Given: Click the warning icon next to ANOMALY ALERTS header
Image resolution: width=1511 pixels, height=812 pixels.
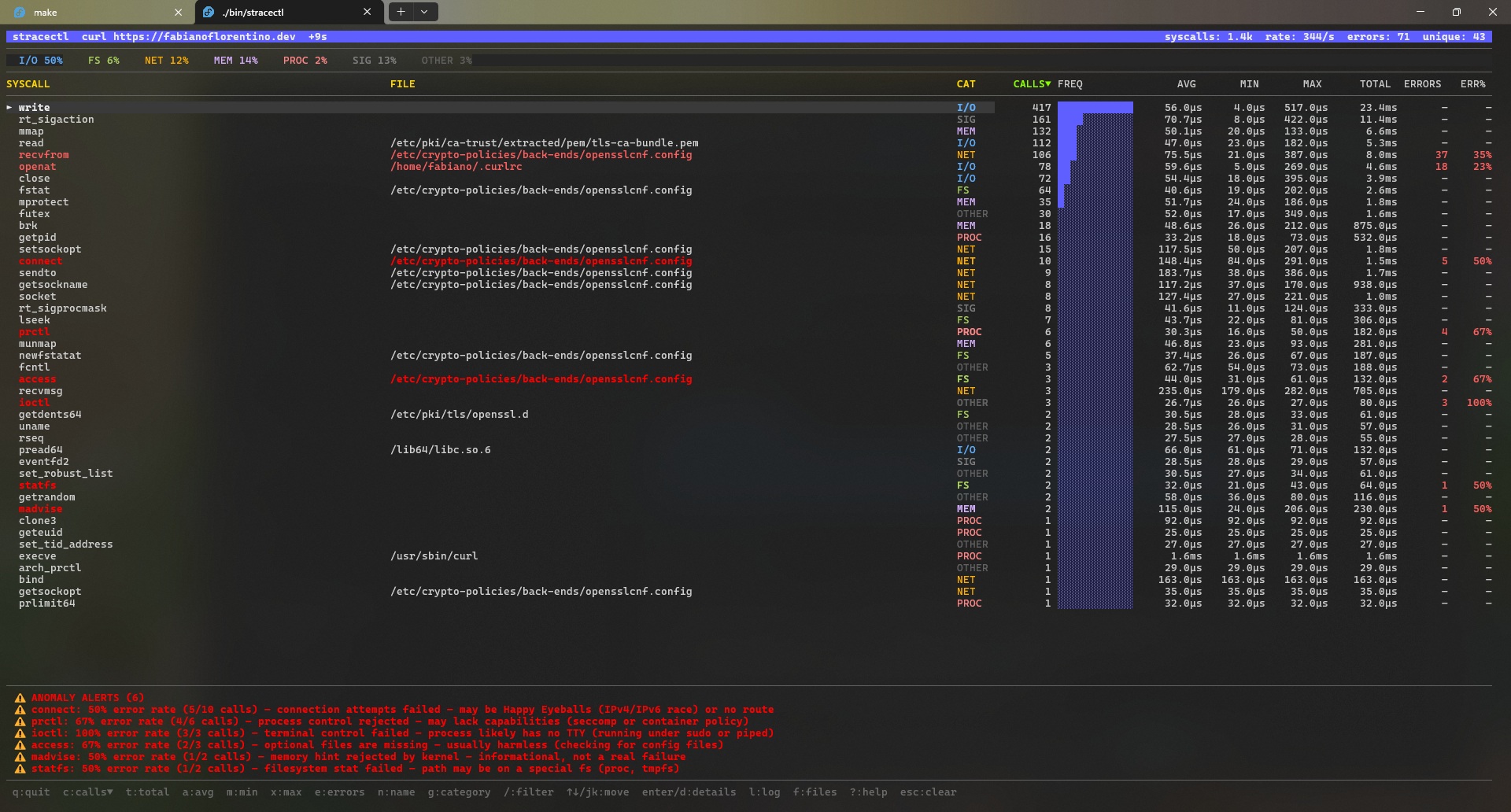Looking at the screenshot, I should [20, 697].
